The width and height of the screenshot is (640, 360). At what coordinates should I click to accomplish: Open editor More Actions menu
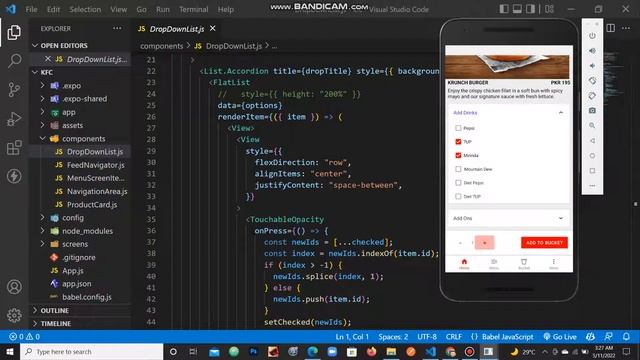click(x=626, y=28)
